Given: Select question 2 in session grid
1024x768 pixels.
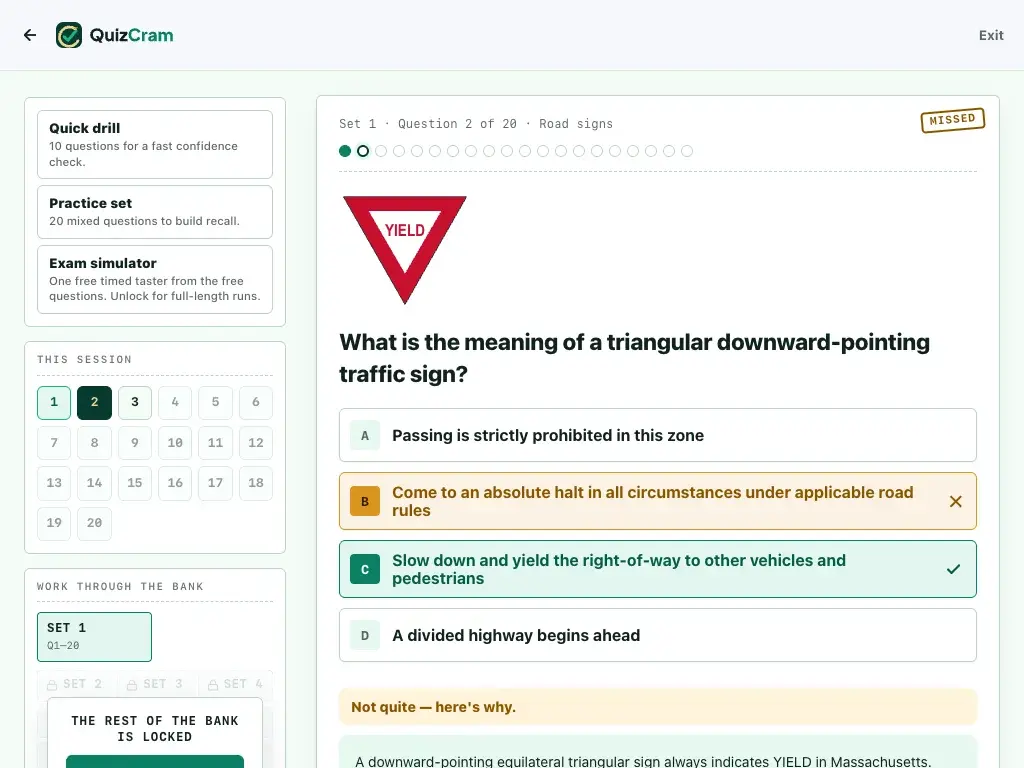Looking at the screenshot, I should tap(95, 402).
